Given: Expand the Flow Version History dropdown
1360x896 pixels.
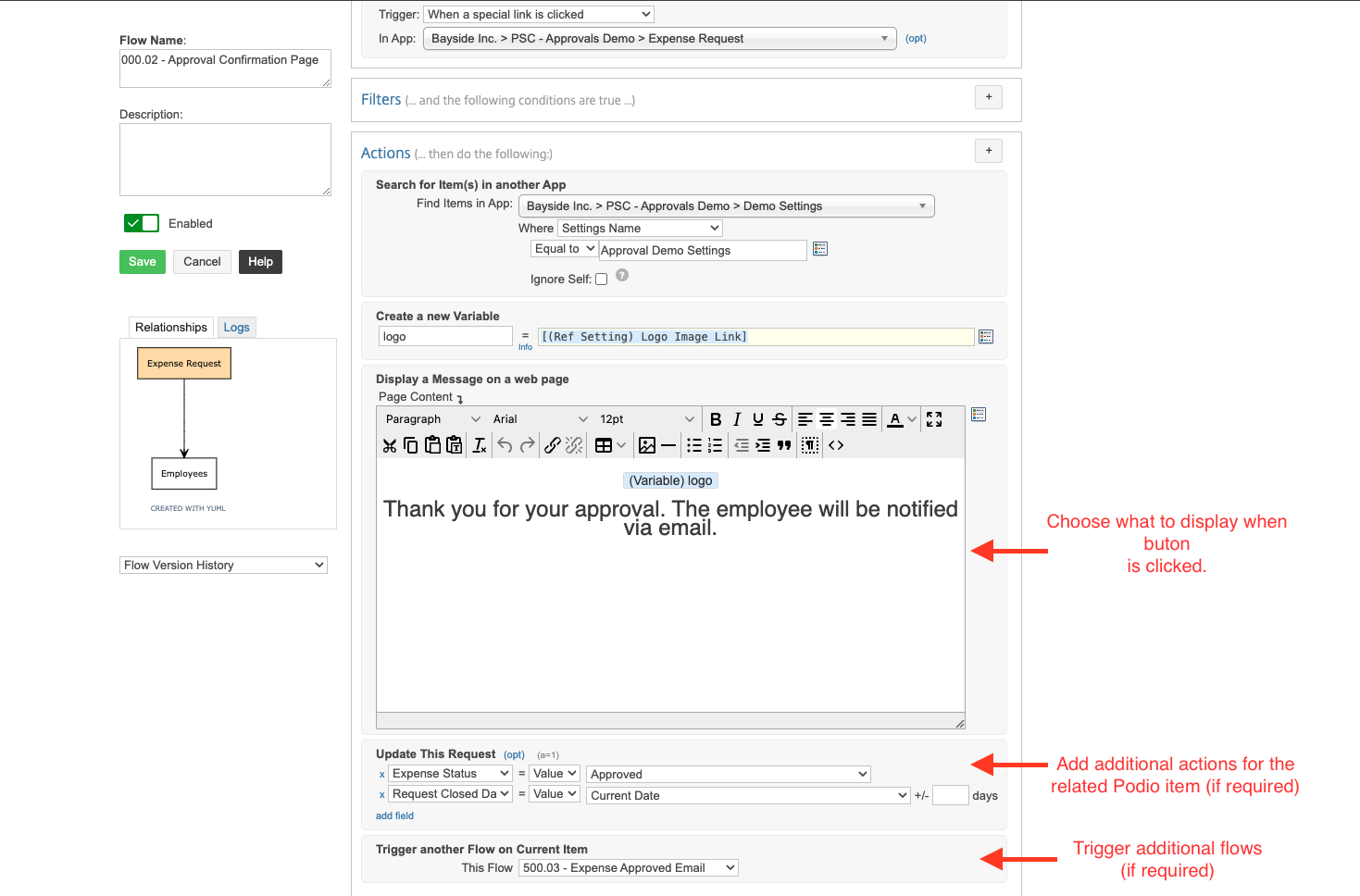Looking at the screenshot, I should click(x=223, y=565).
